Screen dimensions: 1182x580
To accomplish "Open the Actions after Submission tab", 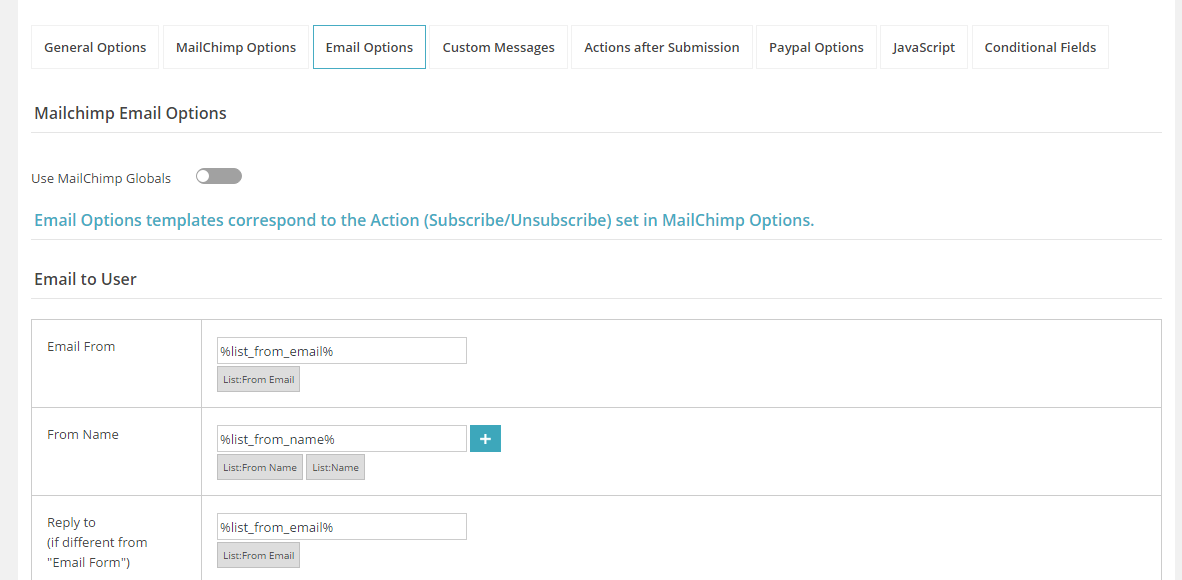I will (x=662, y=46).
